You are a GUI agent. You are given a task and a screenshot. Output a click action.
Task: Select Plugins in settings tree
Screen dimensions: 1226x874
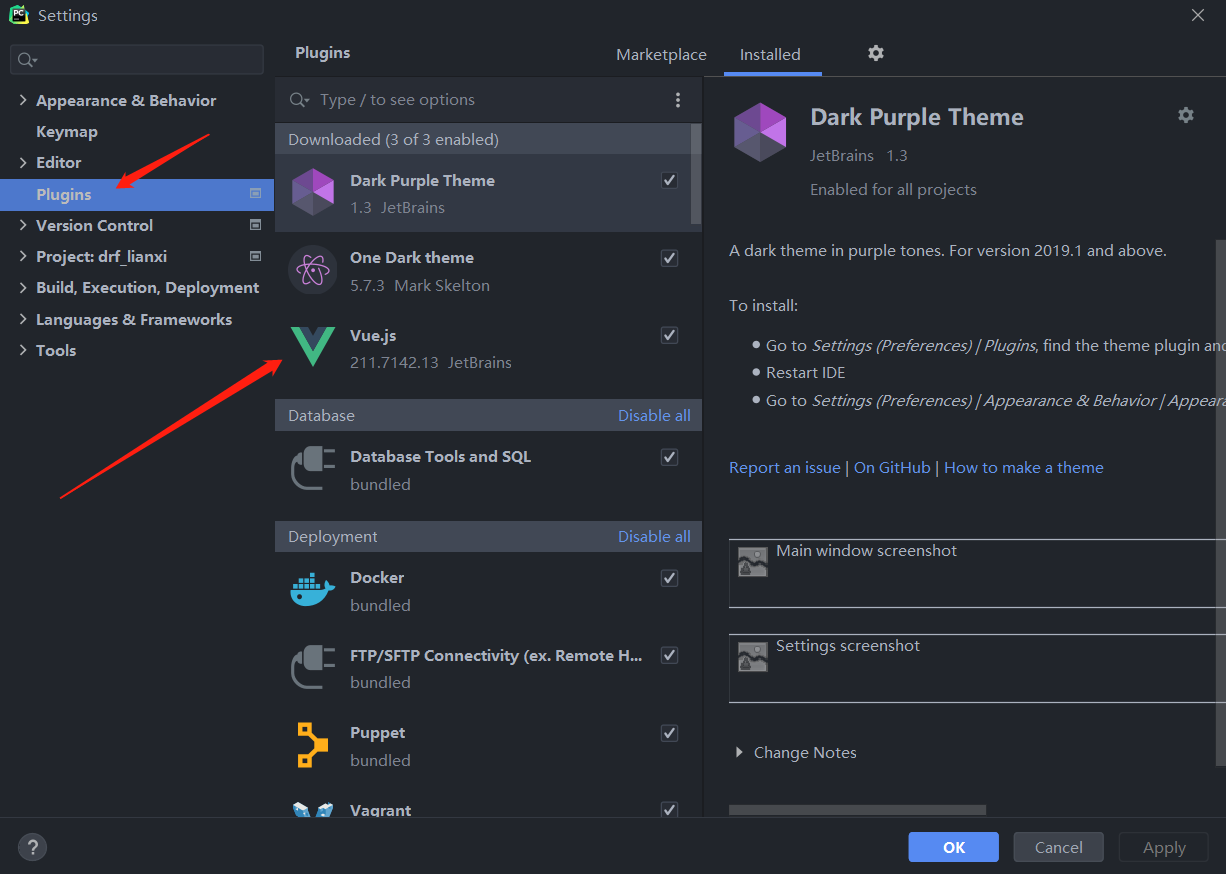(137, 194)
